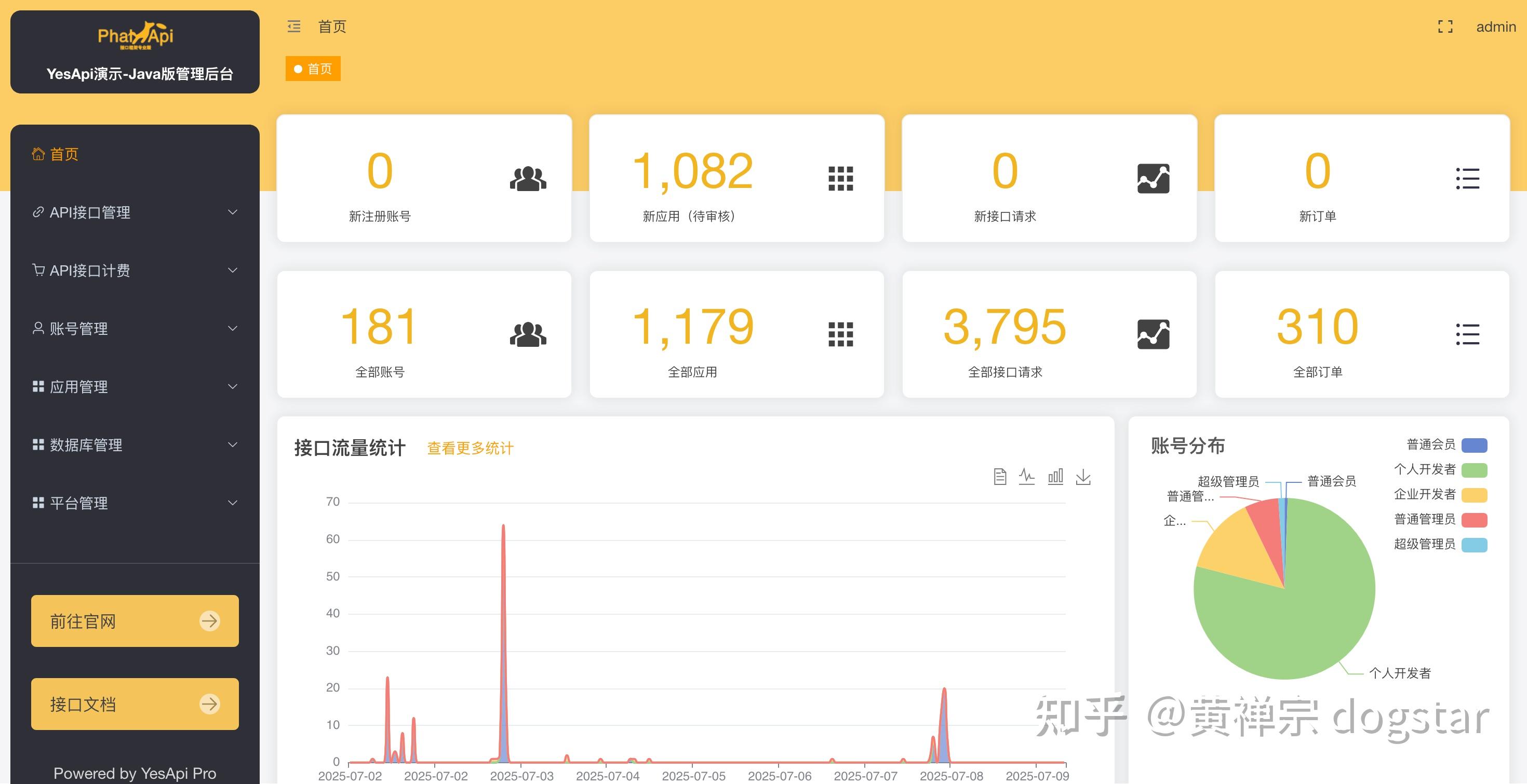Download the 接口流量统计 chart as image
Screen dimensions: 1527x784
pyautogui.click(x=1083, y=477)
